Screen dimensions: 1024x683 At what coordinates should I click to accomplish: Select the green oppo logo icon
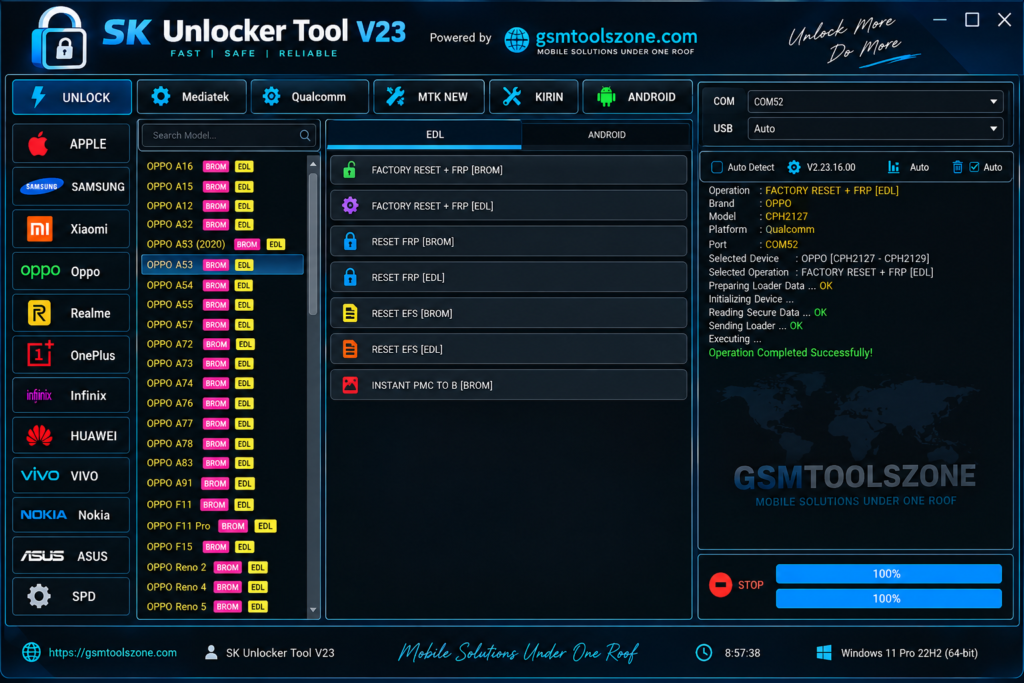pos(40,271)
